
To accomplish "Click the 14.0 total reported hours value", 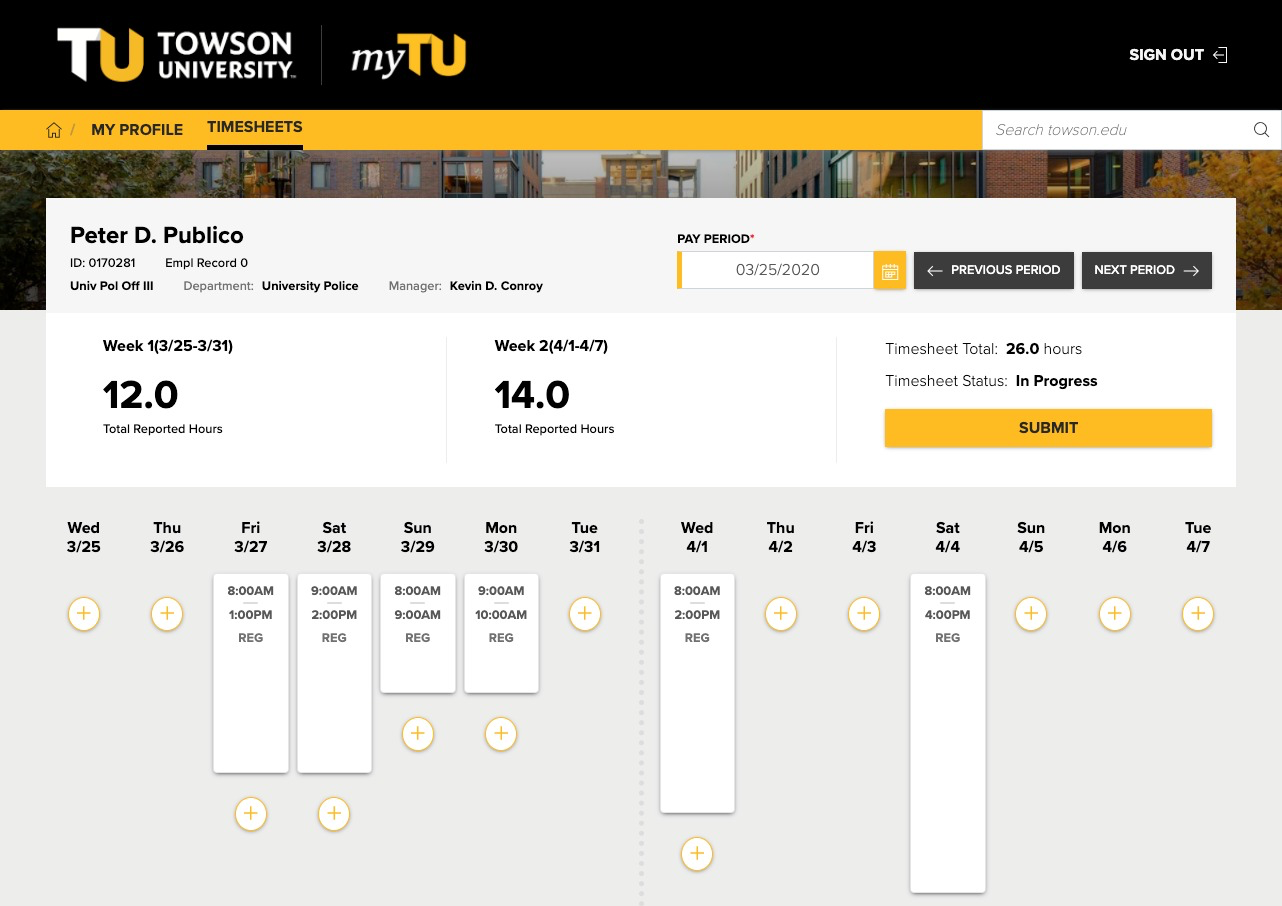I will [532, 395].
